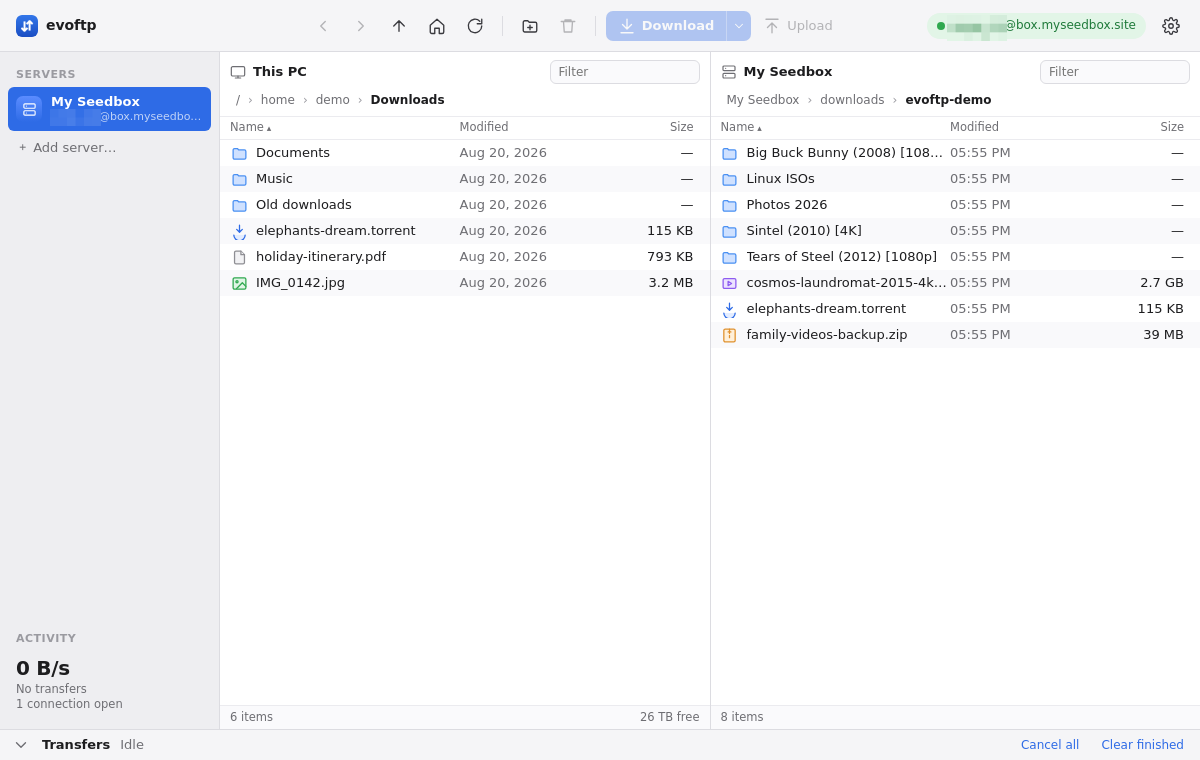Image resolution: width=1200 pixels, height=760 pixels.
Task: Navigate to home breadcrumb
Action: tap(278, 100)
